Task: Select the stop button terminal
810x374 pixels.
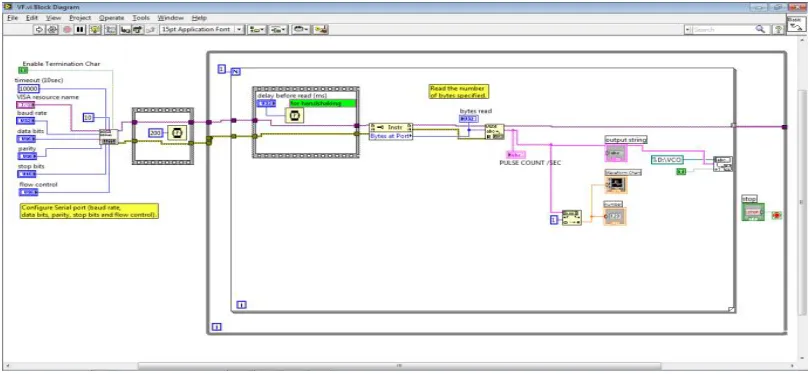Action: (x=753, y=212)
